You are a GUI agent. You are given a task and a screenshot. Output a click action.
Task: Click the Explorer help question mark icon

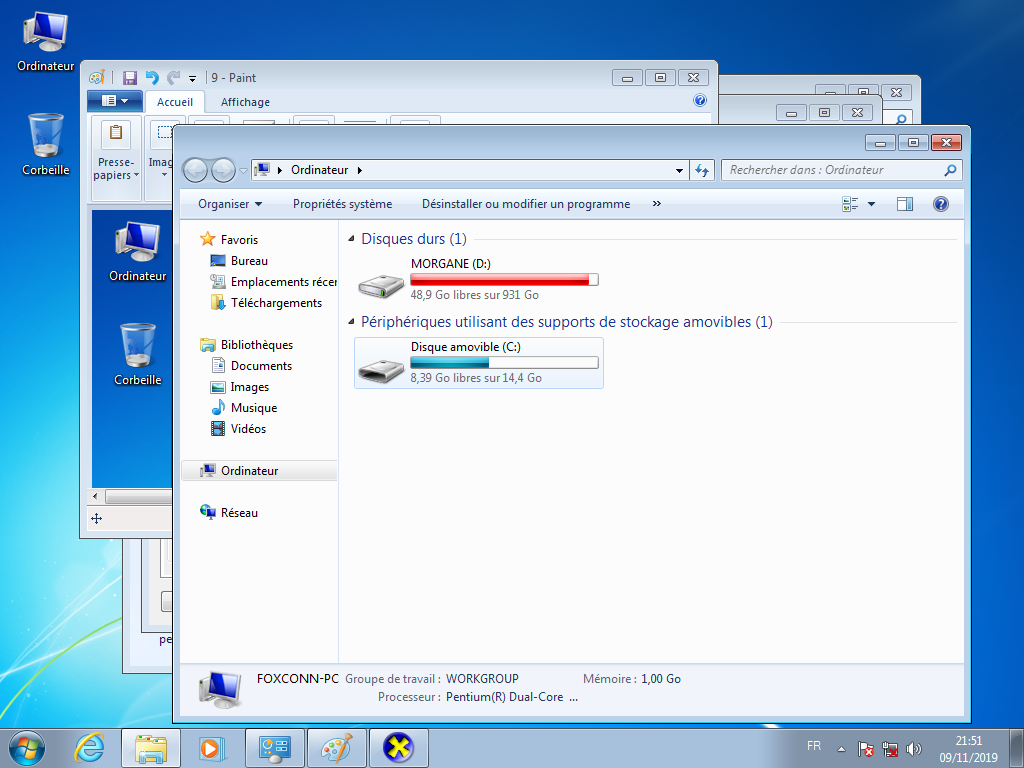click(x=940, y=204)
